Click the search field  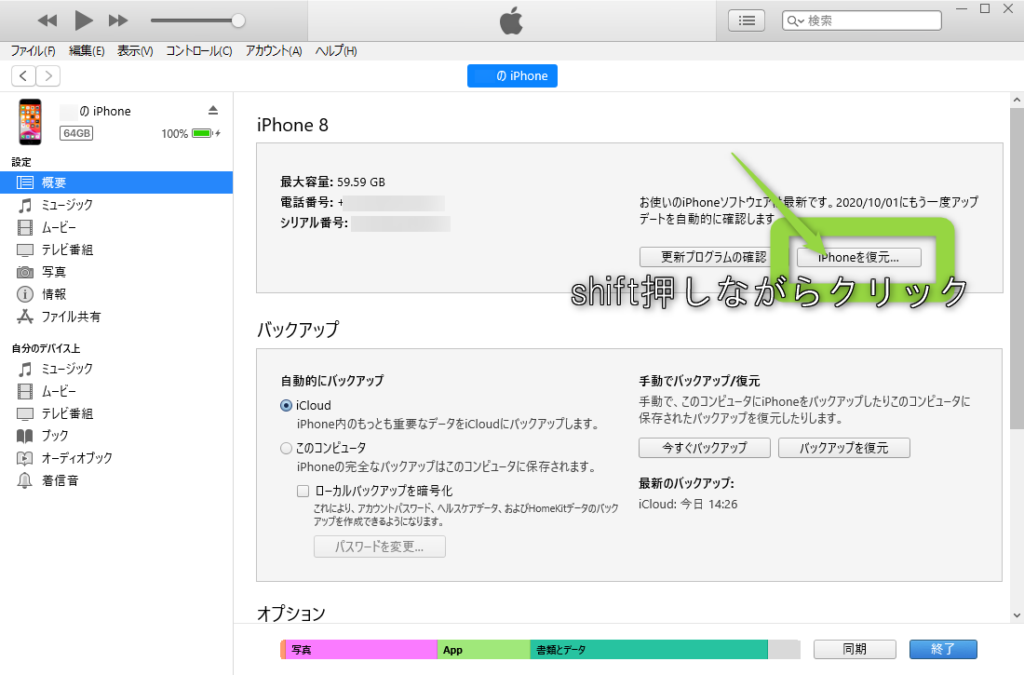coord(861,21)
